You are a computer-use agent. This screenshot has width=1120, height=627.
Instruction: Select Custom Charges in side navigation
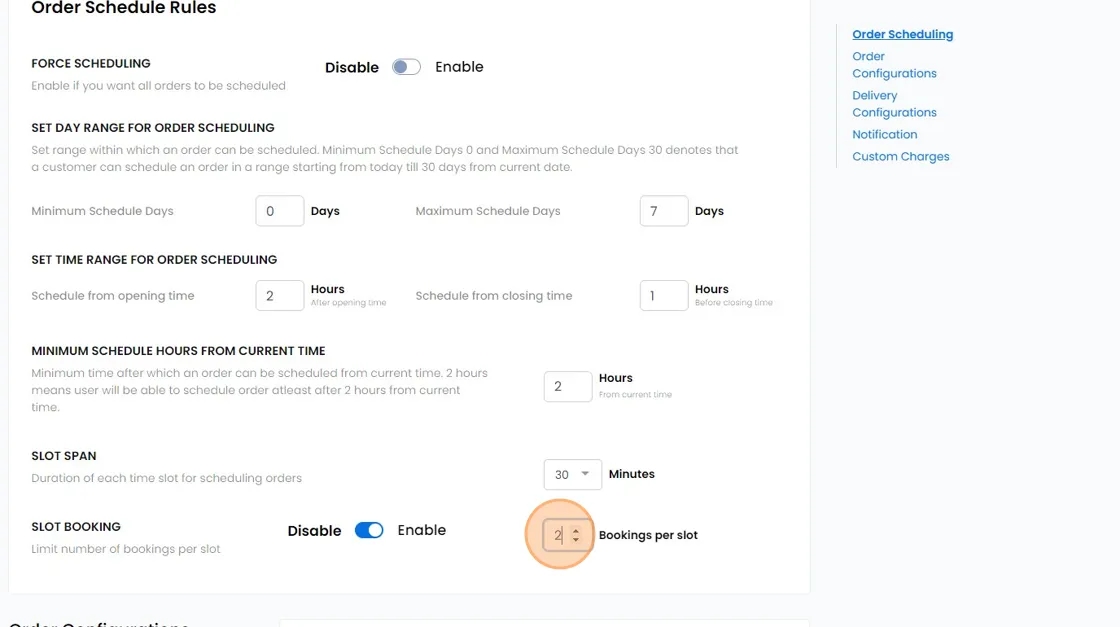pos(900,156)
